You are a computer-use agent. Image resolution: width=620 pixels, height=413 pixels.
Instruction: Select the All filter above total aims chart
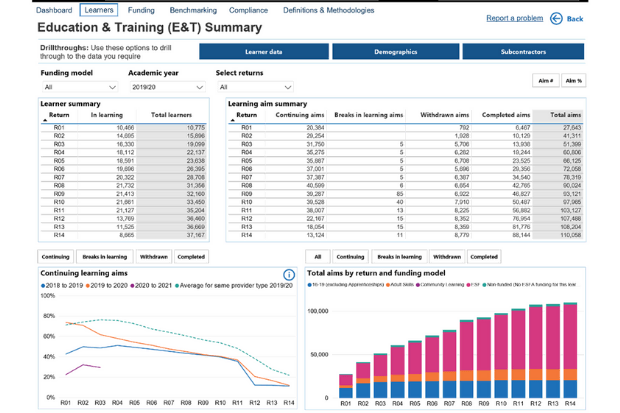point(317,257)
